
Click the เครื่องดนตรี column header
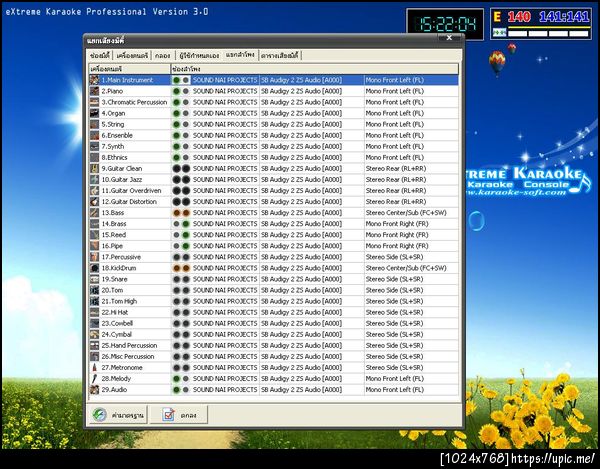[130, 69]
